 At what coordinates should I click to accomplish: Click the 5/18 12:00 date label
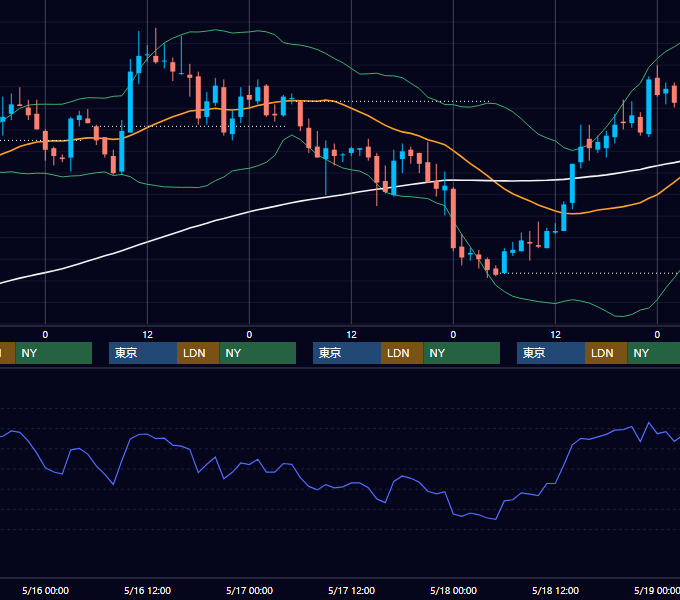pos(556,590)
